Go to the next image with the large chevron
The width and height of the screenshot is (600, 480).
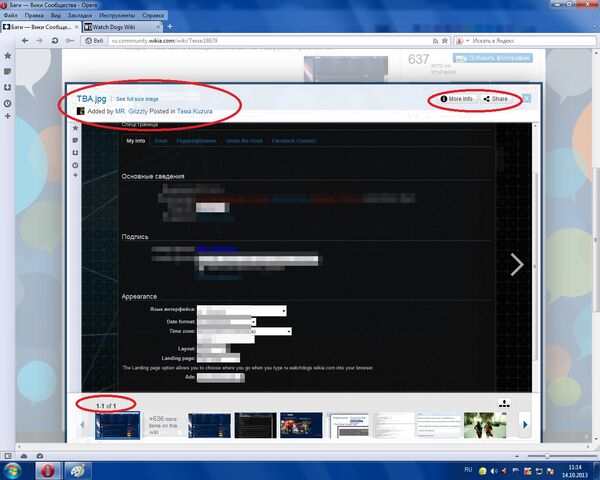(517, 264)
